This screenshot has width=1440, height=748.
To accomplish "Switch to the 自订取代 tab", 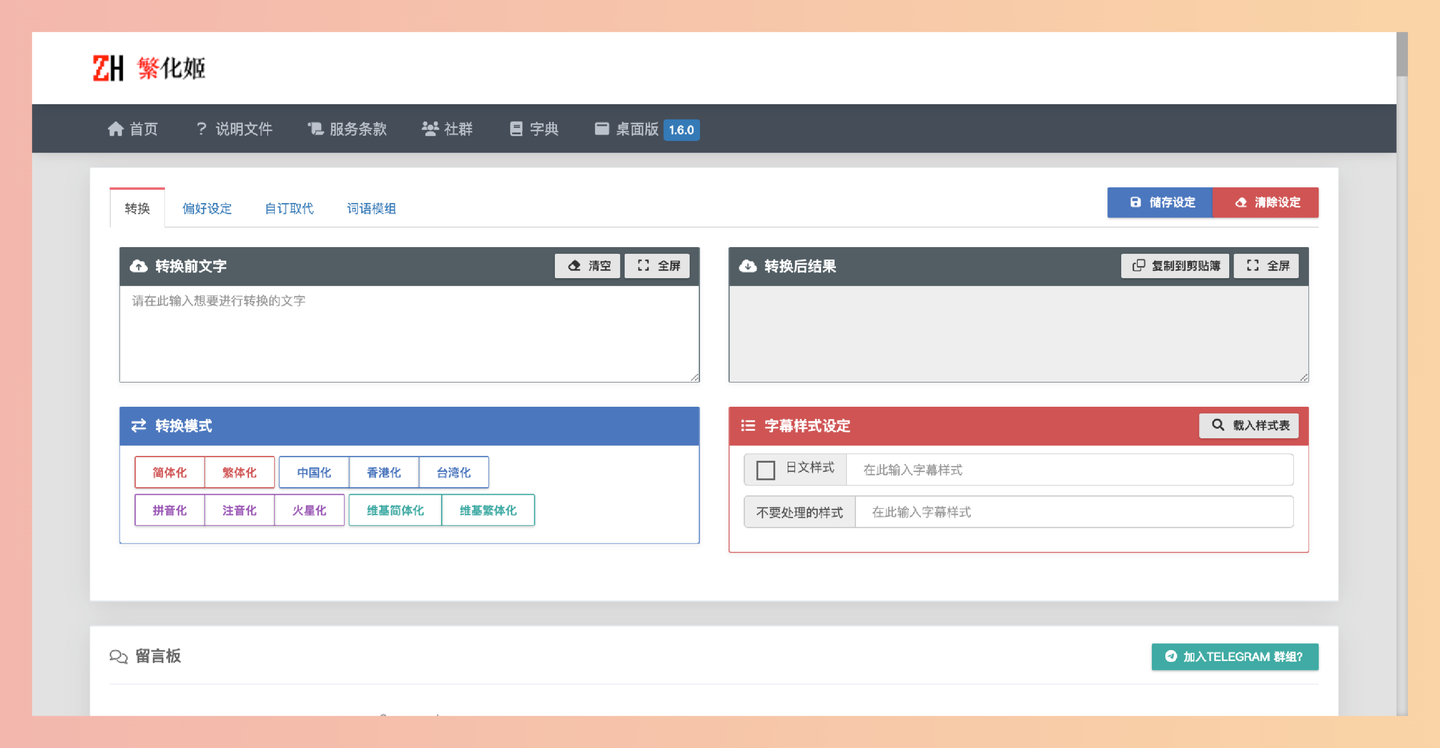I will click(289, 208).
